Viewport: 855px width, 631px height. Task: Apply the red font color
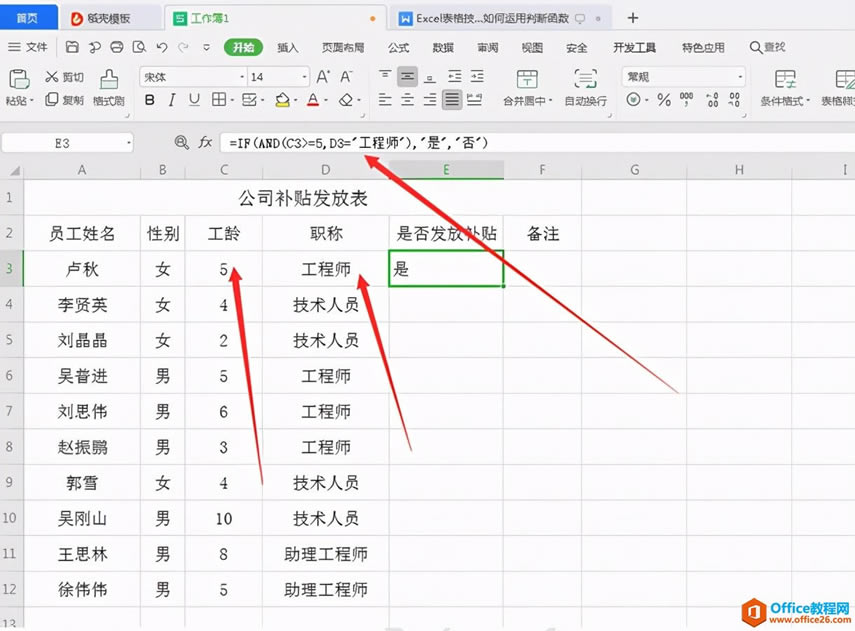pos(312,100)
